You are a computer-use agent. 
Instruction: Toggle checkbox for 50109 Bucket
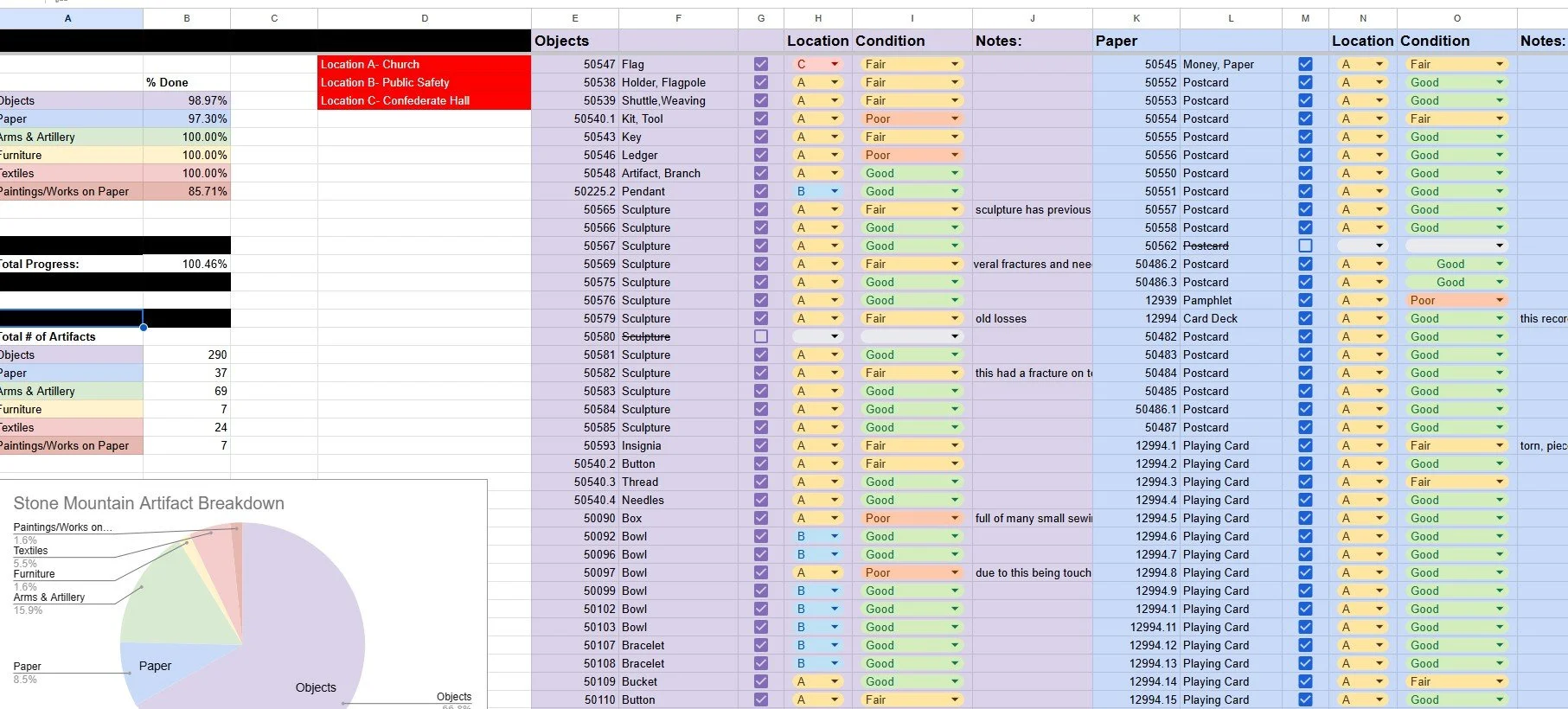761,681
